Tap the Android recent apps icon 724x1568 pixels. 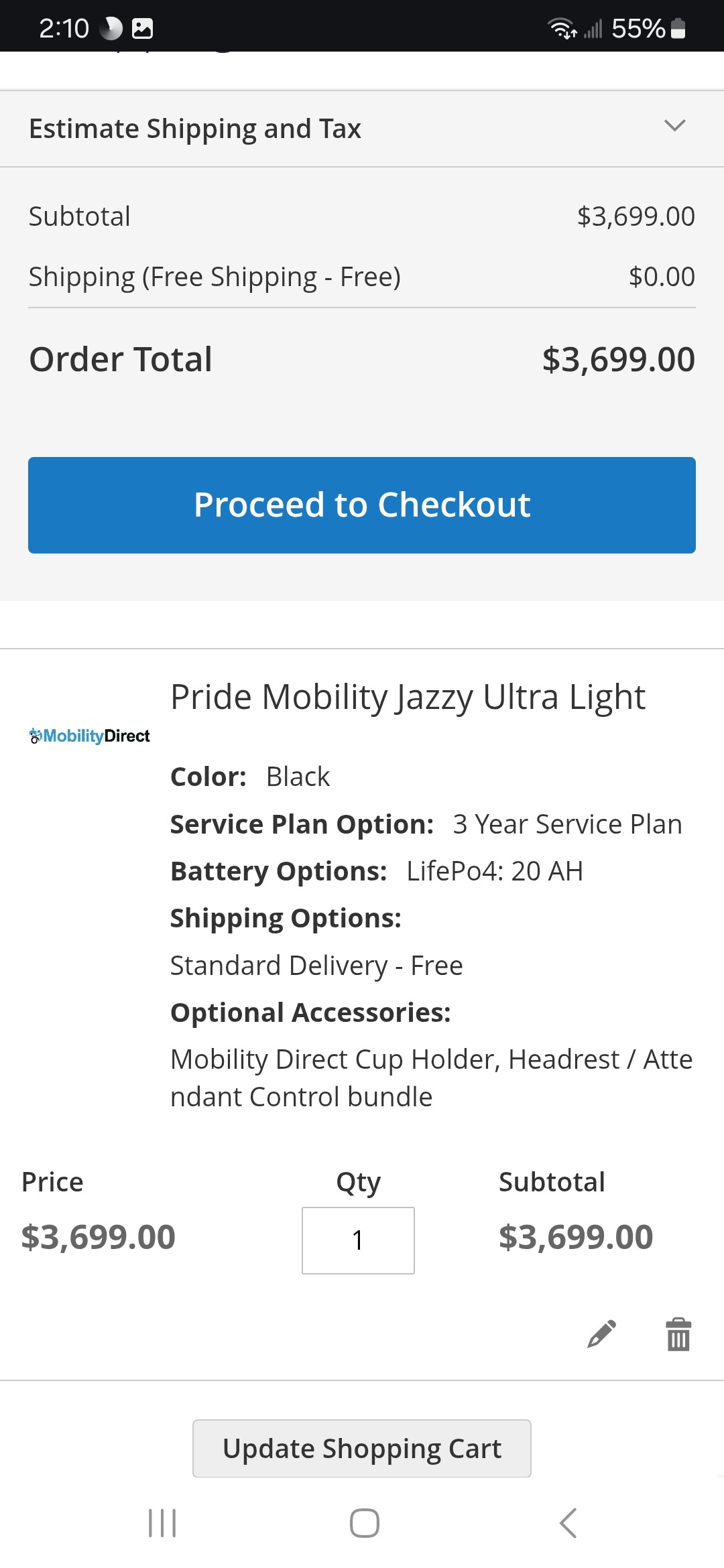(x=162, y=1522)
